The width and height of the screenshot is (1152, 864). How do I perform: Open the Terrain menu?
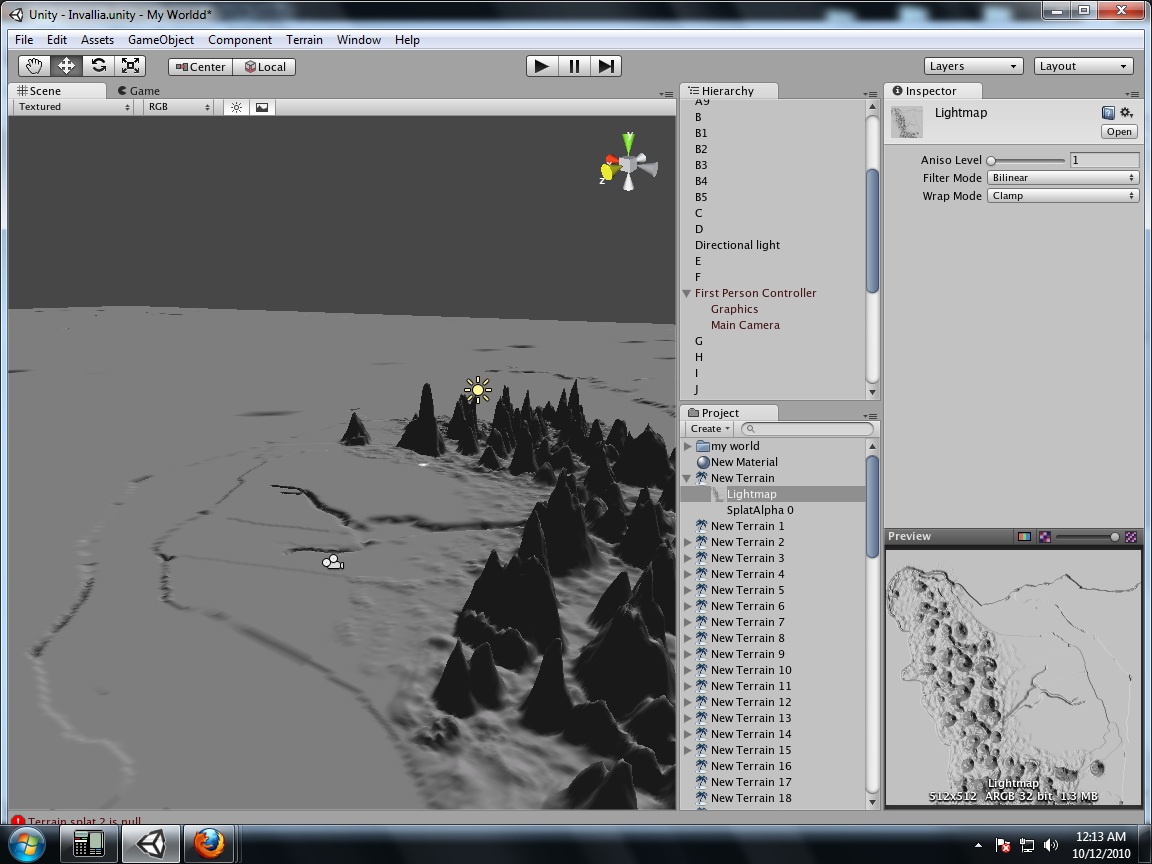pos(304,40)
